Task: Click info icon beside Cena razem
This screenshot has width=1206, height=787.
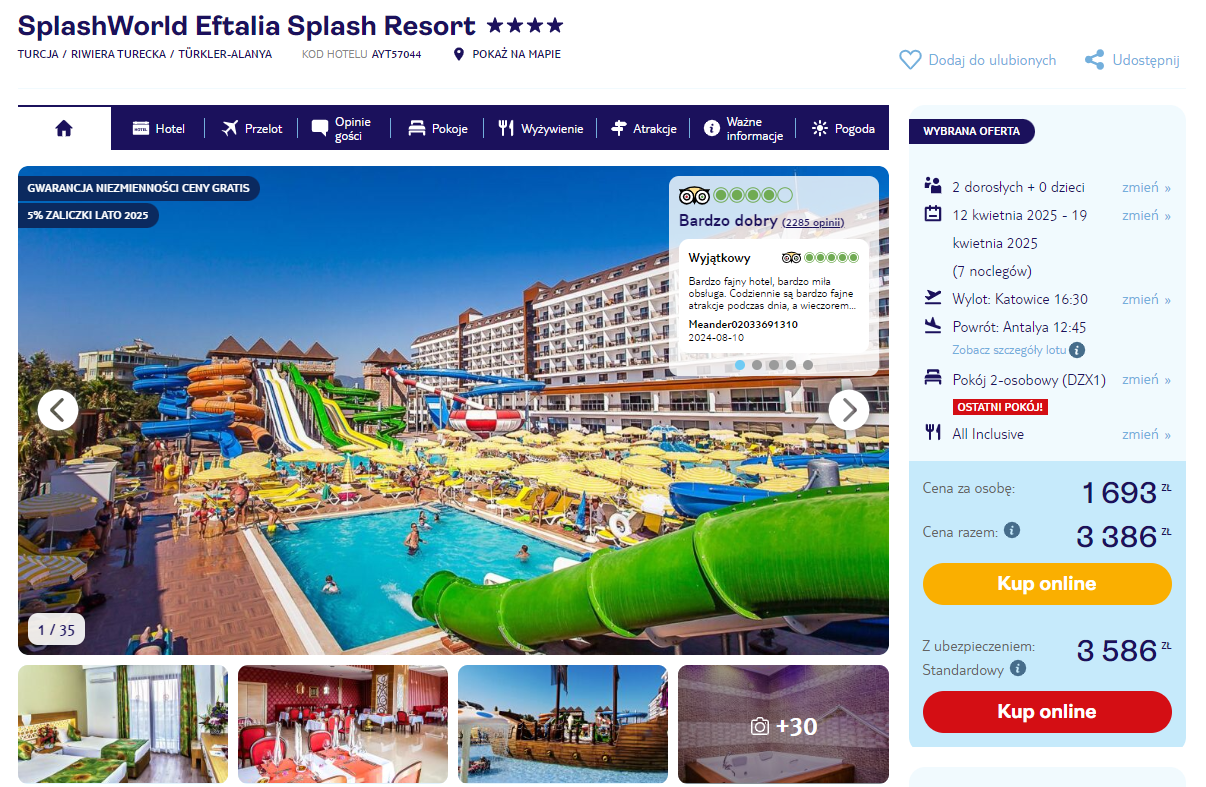Action: (1012, 530)
